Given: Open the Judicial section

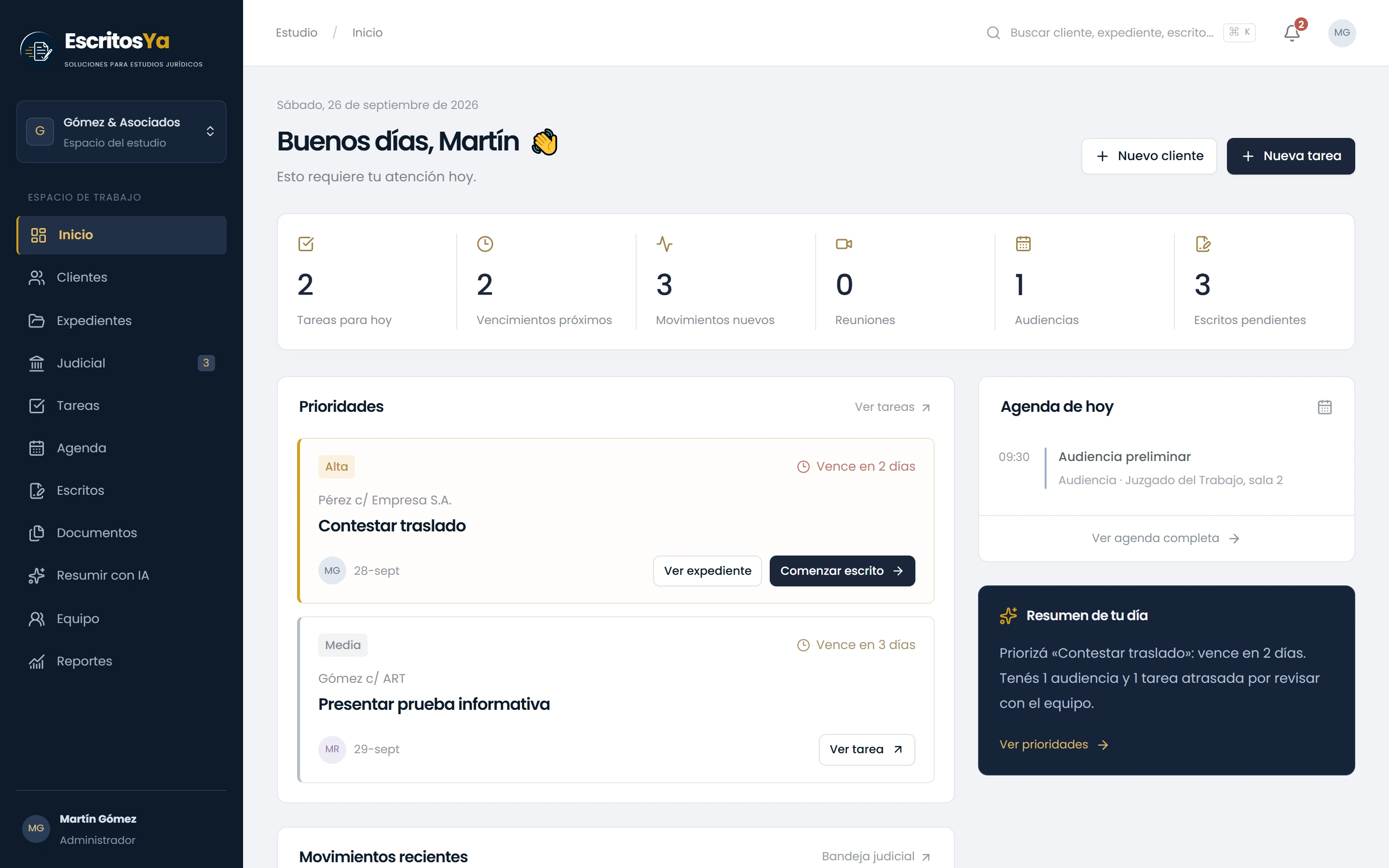Looking at the screenshot, I should (x=121, y=363).
